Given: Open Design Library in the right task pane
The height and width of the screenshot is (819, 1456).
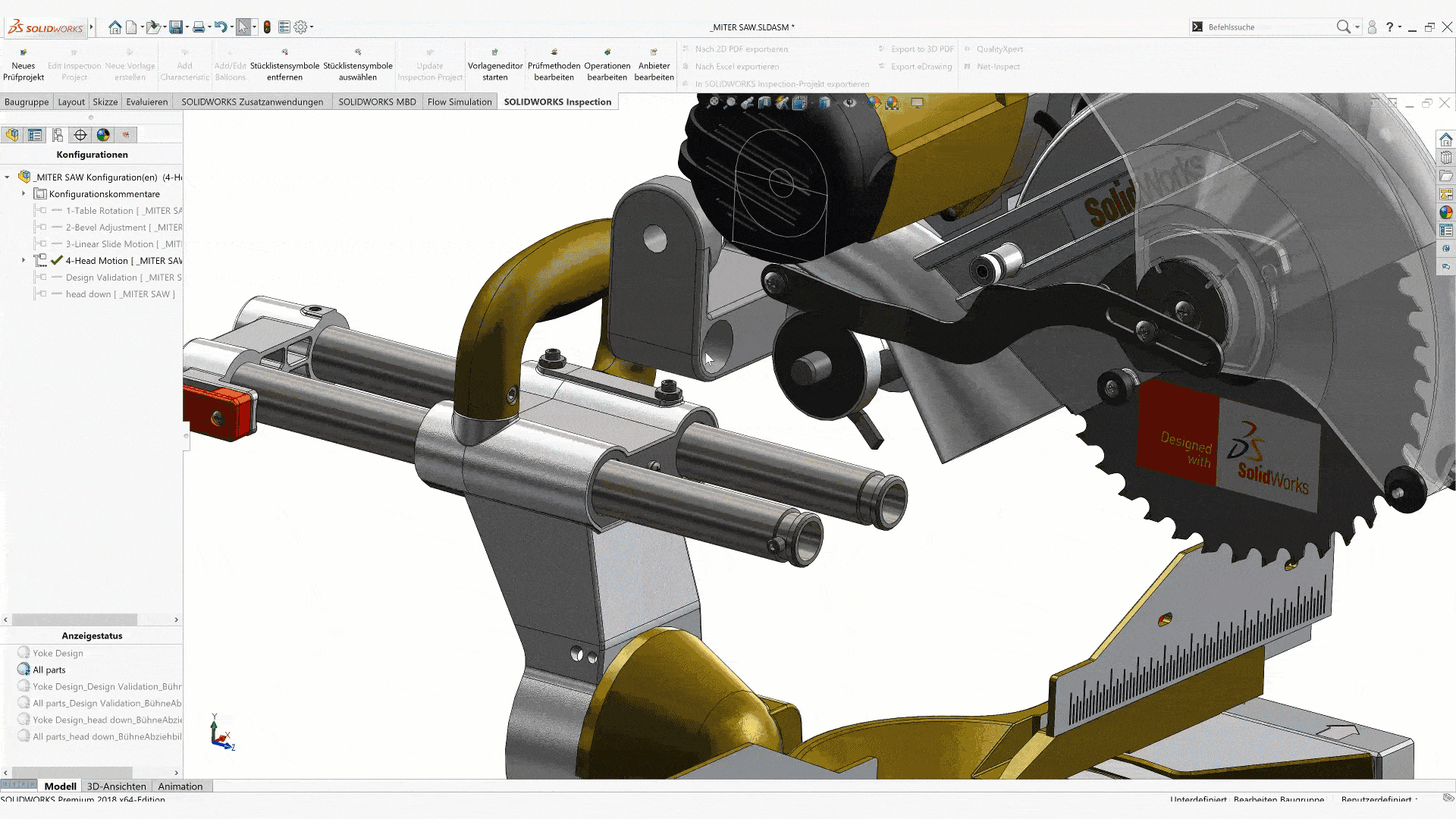Looking at the screenshot, I should tap(1446, 158).
